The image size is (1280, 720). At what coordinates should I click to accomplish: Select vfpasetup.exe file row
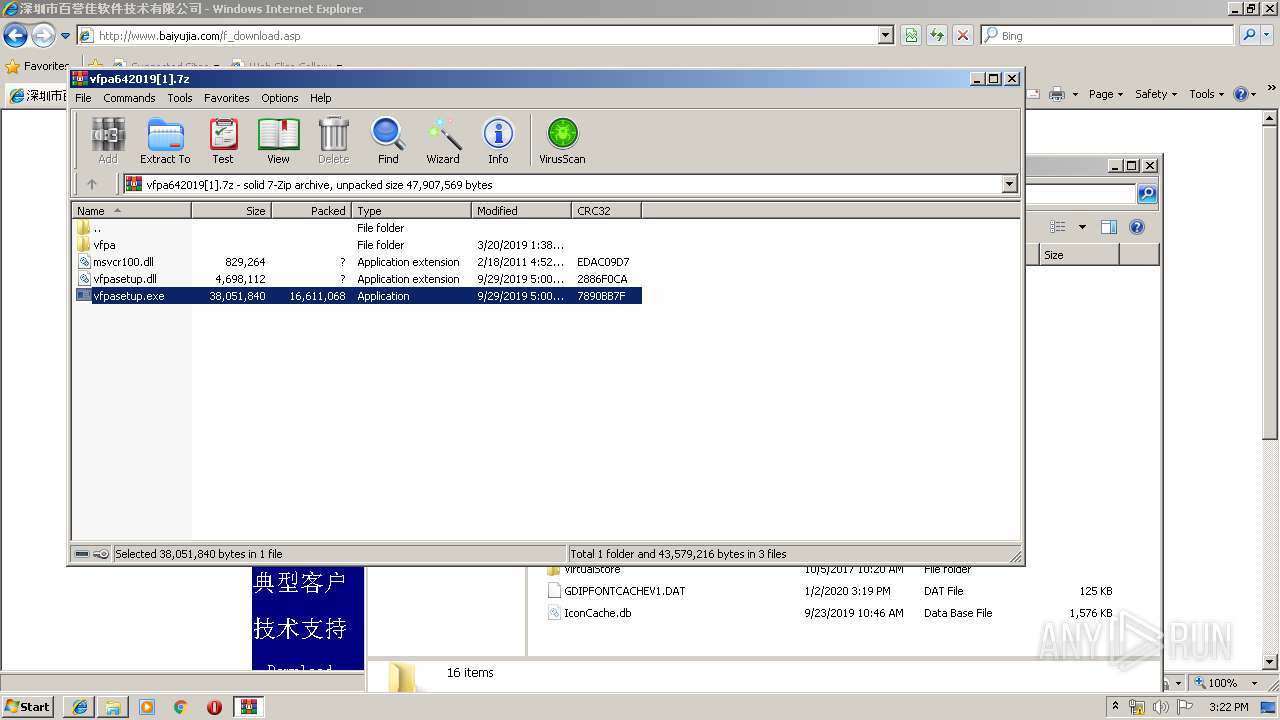pos(357,296)
